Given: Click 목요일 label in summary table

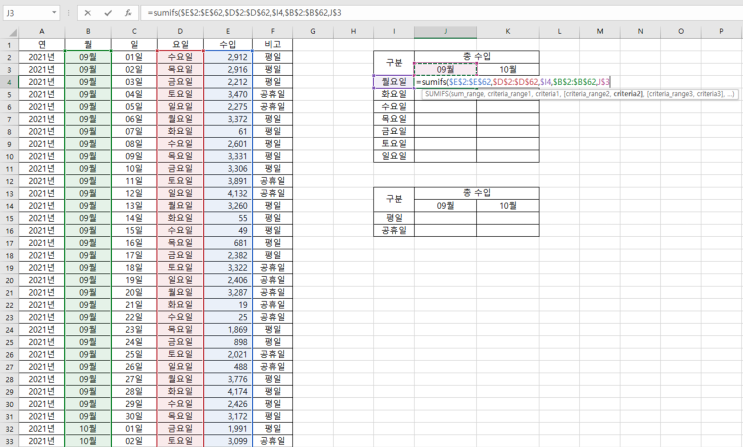Looking at the screenshot, I should pyautogui.click(x=394, y=119).
